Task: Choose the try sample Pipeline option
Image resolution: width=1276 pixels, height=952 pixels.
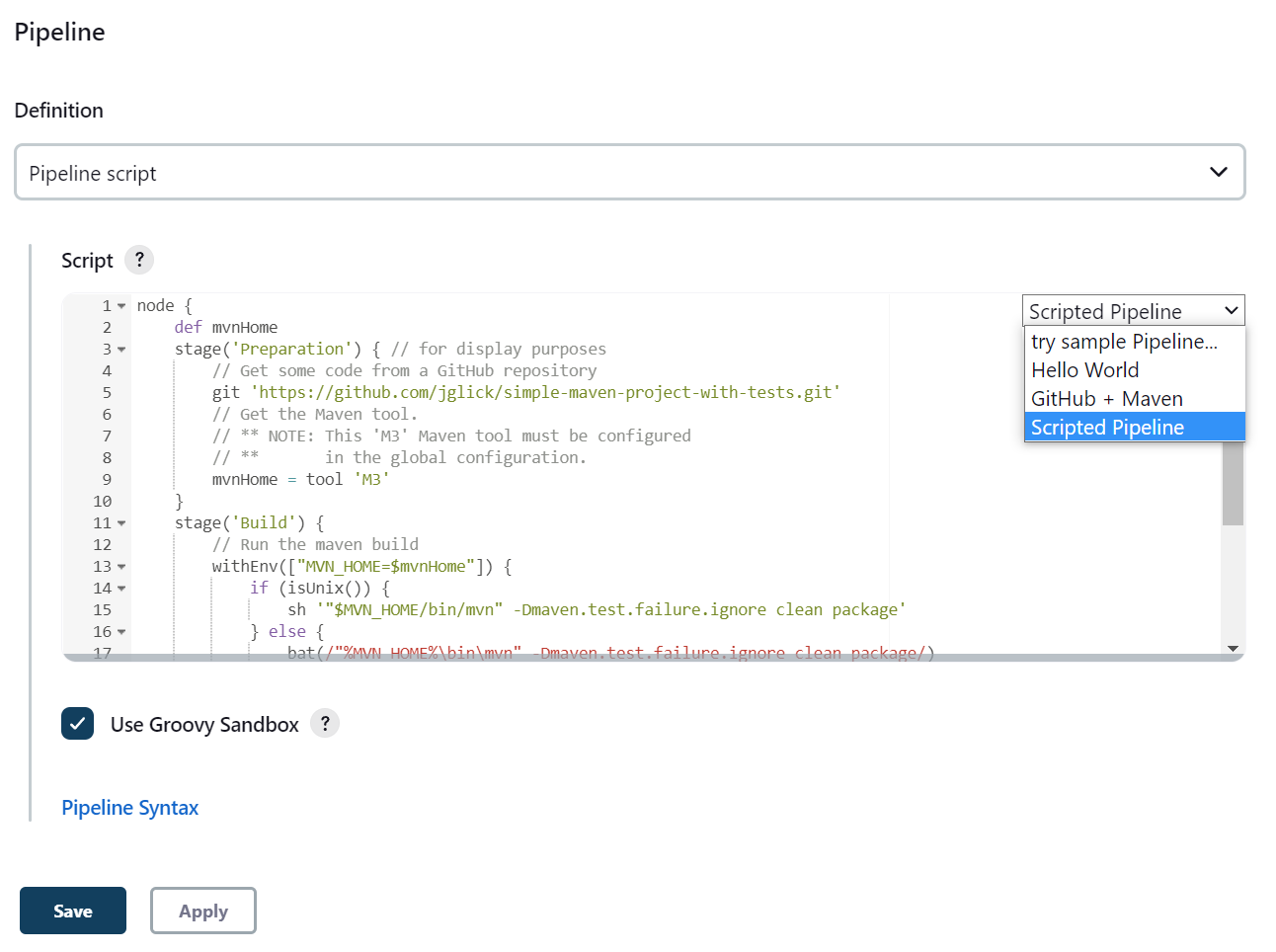Action: click(1126, 342)
